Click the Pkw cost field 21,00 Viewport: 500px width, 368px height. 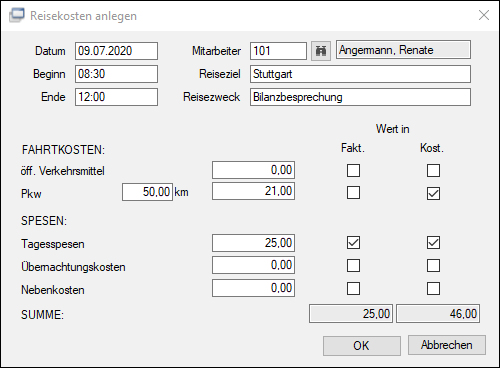[x=253, y=191]
